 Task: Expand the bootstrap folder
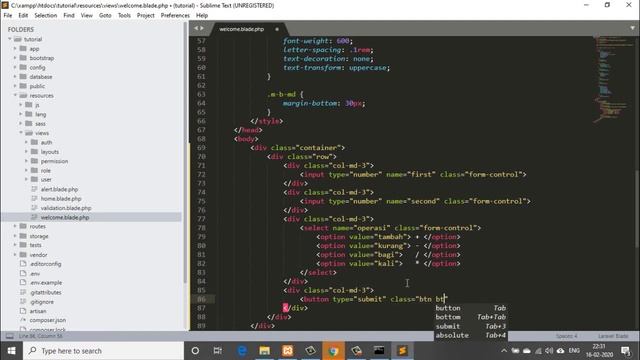tap(15, 58)
